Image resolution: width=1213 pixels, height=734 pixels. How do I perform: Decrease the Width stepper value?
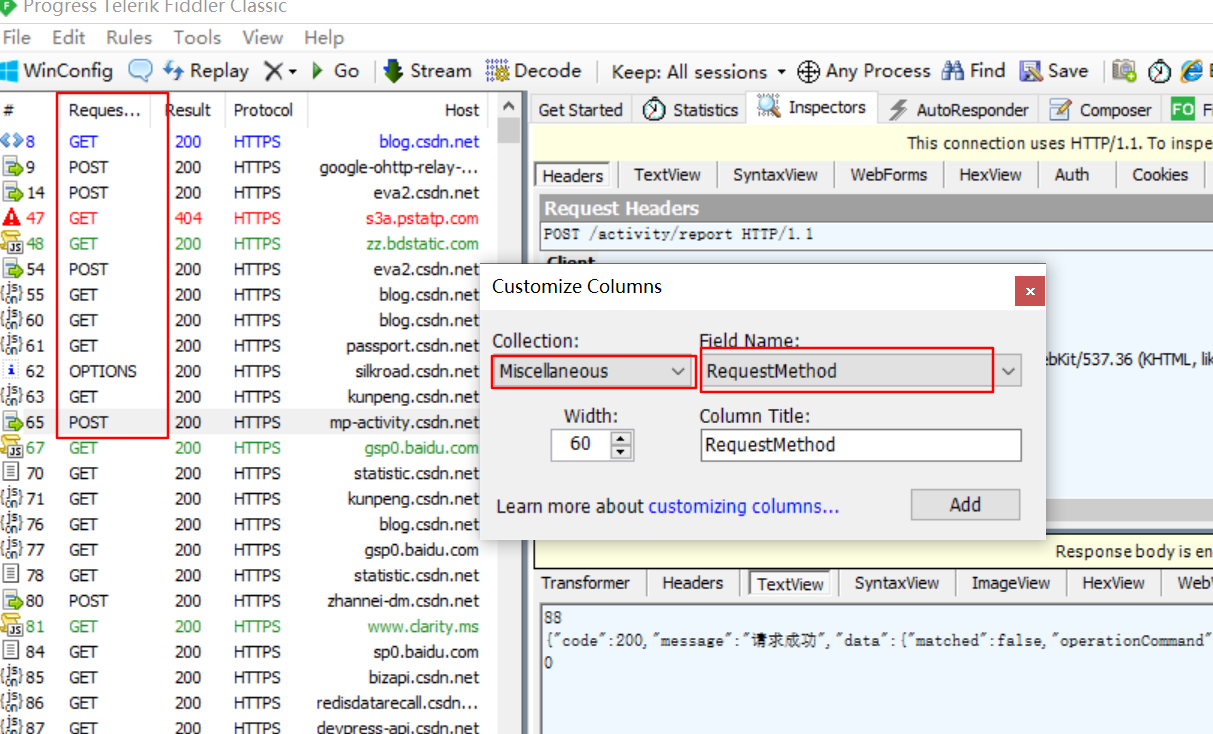622,452
